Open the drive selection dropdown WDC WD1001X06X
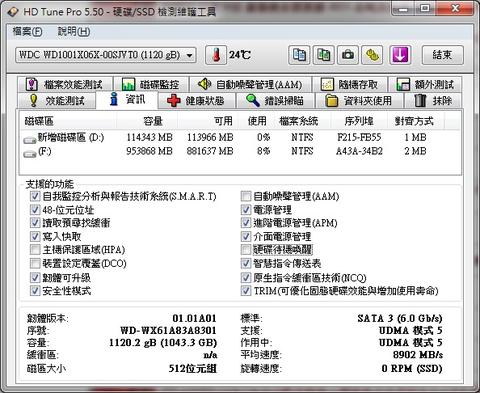This screenshot has width=480, height=393. tap(106, 55)
